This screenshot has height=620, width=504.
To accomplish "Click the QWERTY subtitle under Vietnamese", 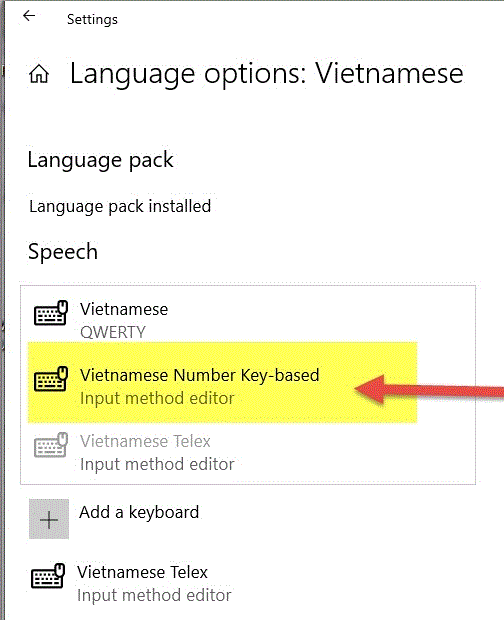I will click(x=113, y=333).
